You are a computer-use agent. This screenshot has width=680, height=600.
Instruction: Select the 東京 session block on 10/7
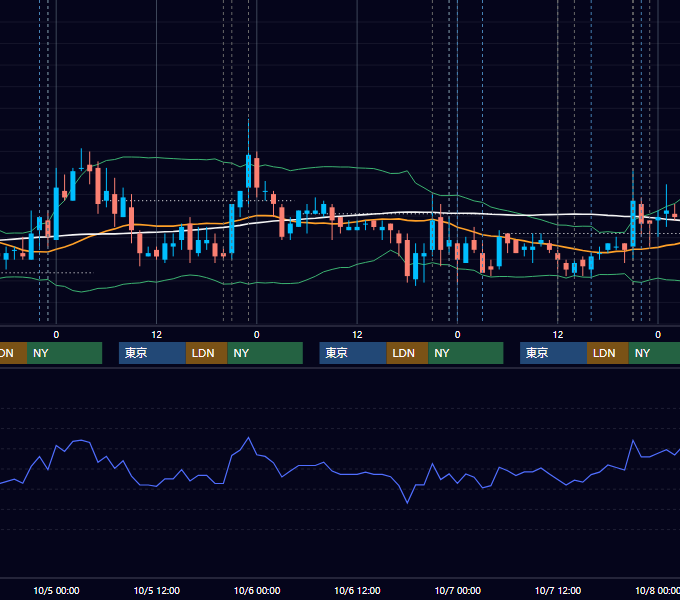554,353
